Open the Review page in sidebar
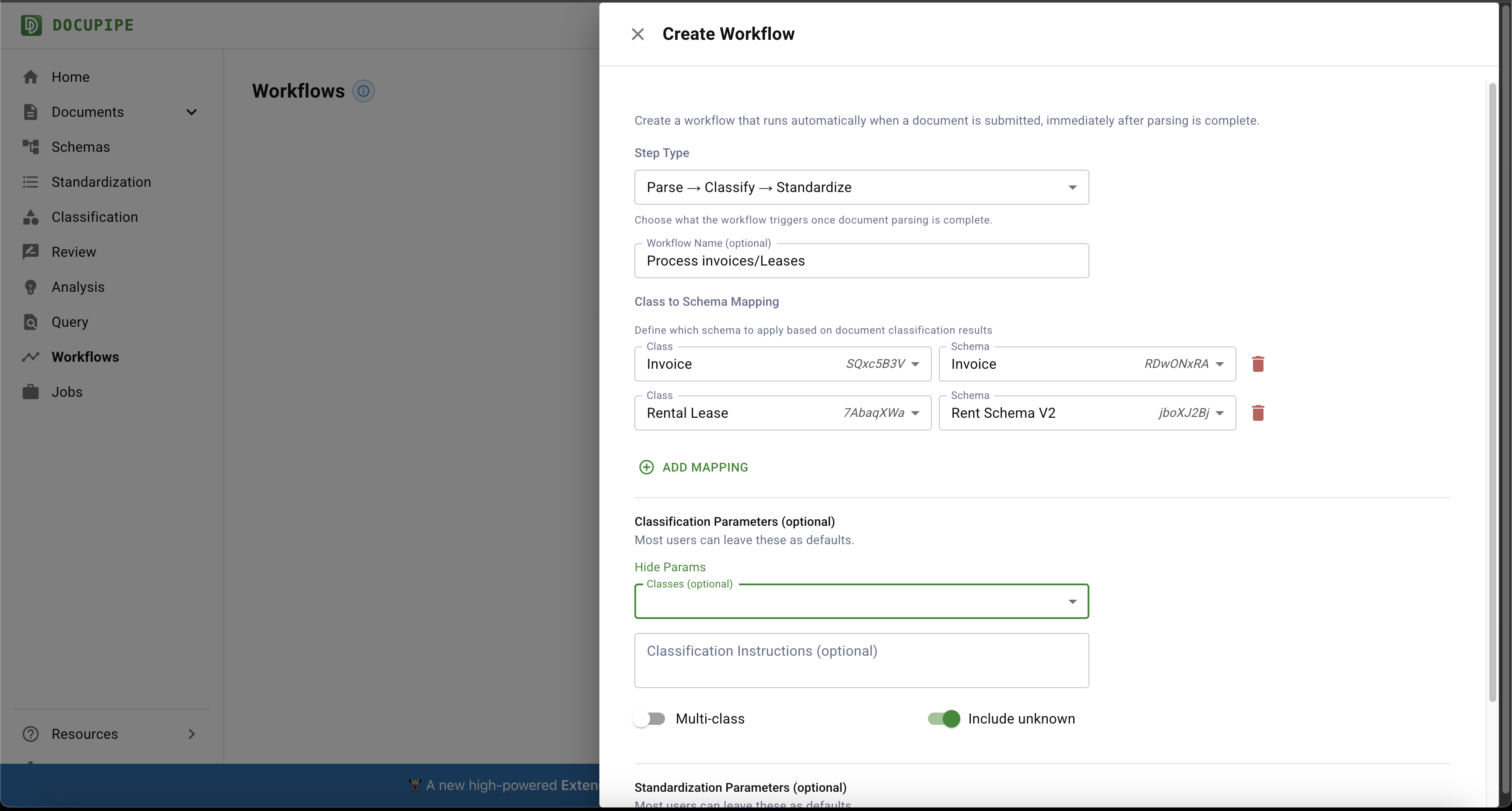Screen dimensions: 1512x811 73,252
